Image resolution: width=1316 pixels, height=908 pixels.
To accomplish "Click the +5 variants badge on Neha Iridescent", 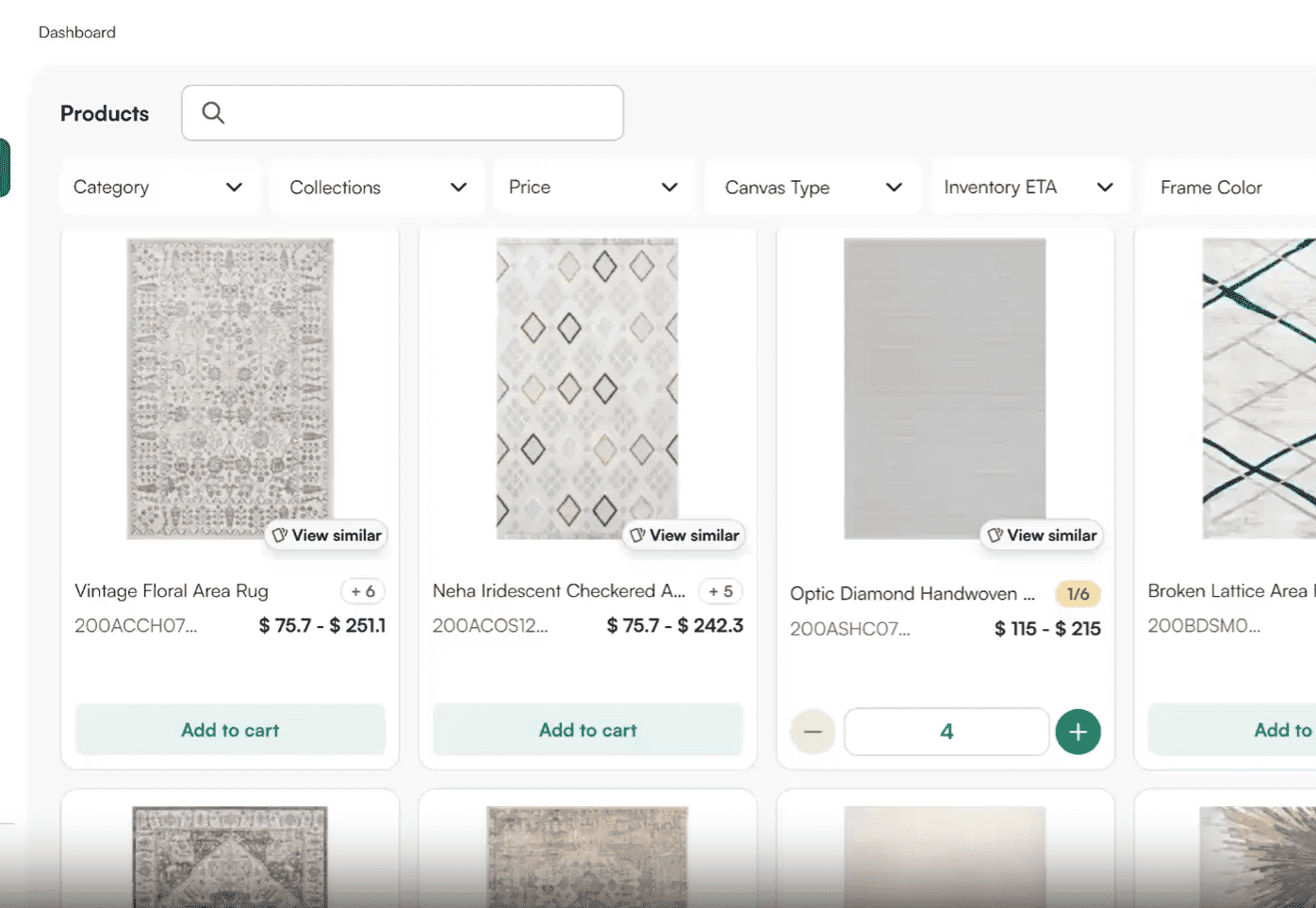I will click(721, 591).
